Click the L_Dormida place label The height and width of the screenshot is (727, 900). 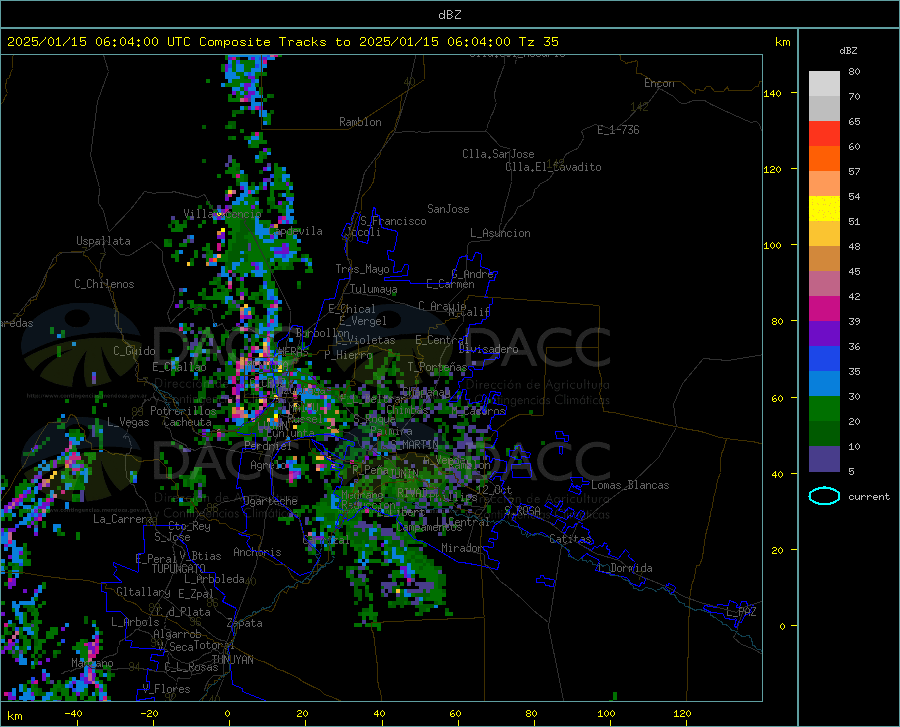click(624, 568)
